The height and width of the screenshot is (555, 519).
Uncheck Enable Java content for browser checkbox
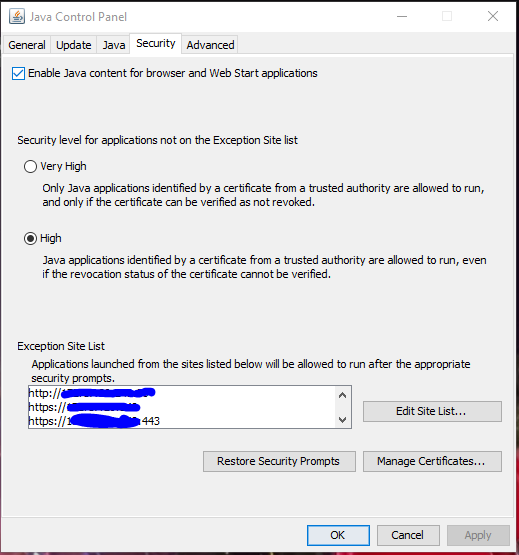(x=18, y=73)
